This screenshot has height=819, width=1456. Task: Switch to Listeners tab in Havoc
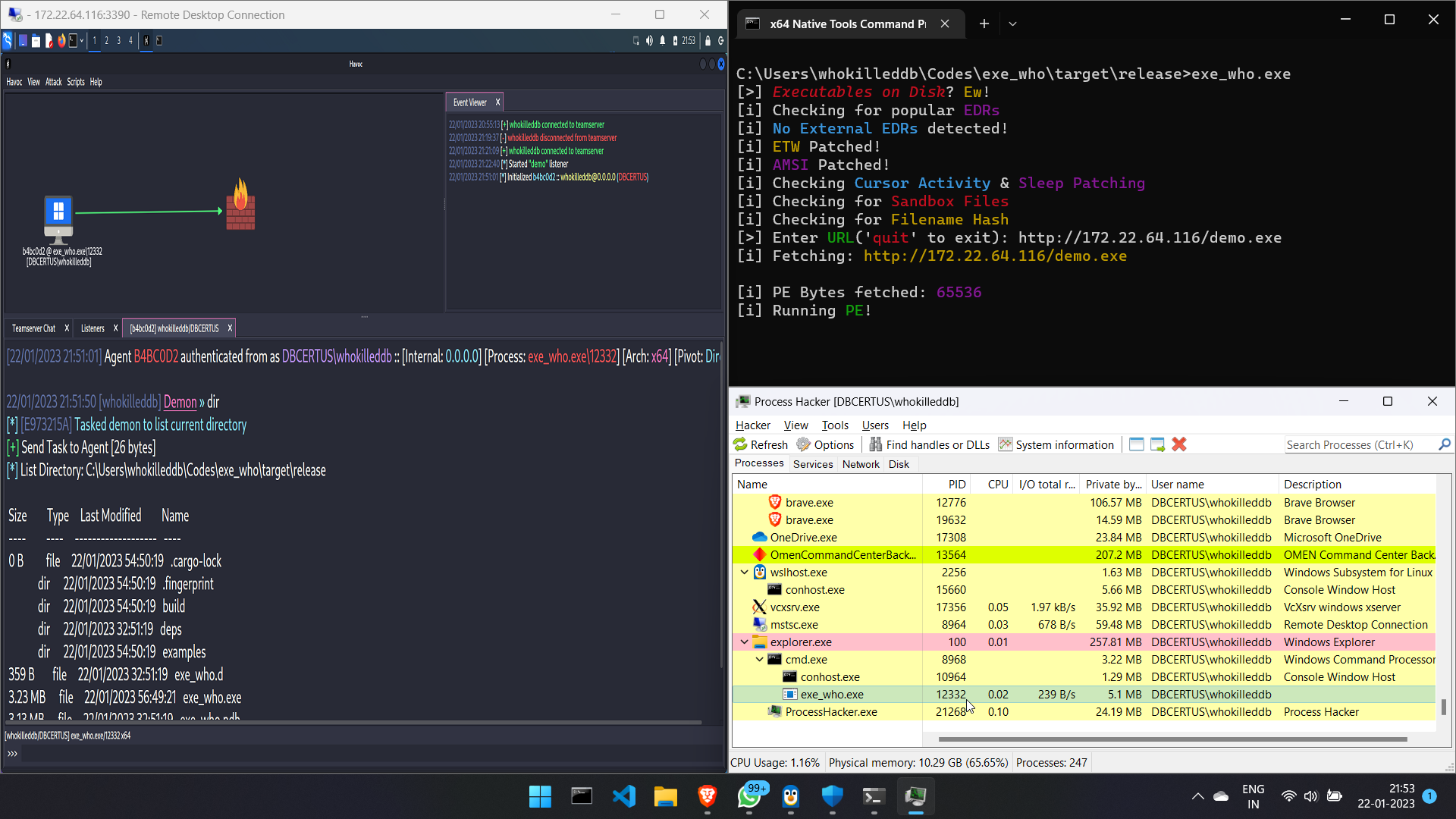point(93,328)
